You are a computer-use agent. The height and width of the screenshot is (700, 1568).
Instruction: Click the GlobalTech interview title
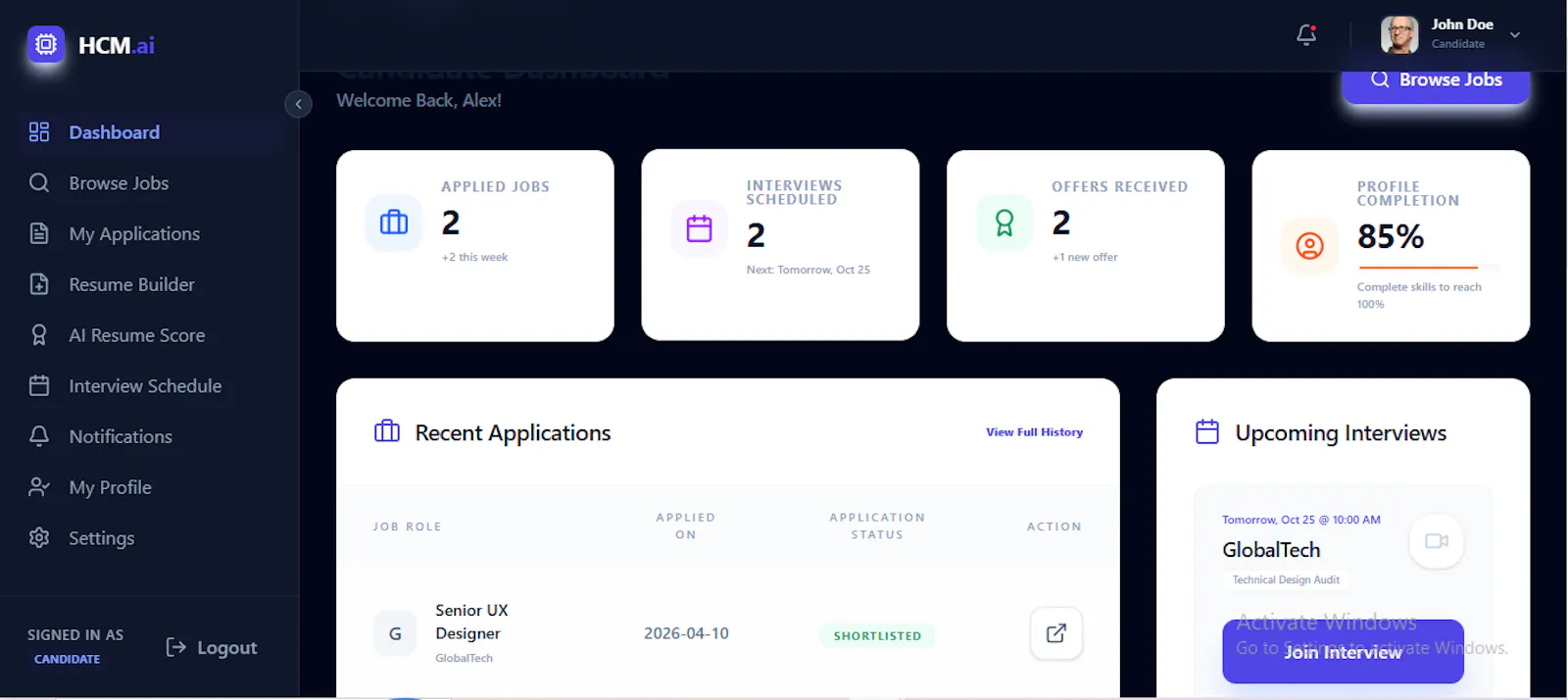[1270, 550]
